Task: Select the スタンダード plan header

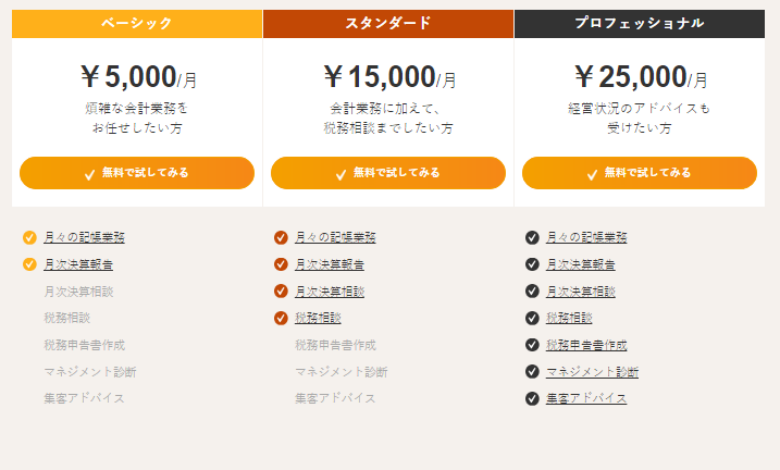Action: (x=388, y=23)
